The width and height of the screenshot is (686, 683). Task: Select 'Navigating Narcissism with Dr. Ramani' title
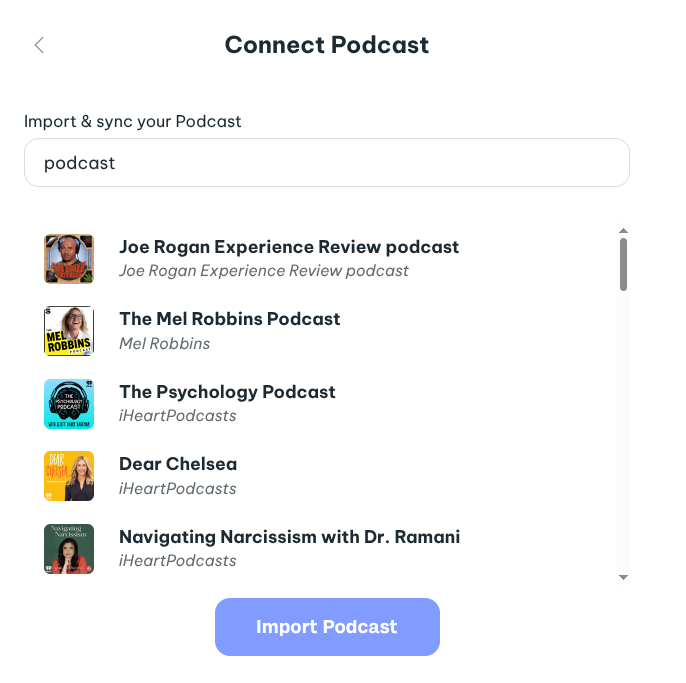pyautogui.click(x=290, y=537)
